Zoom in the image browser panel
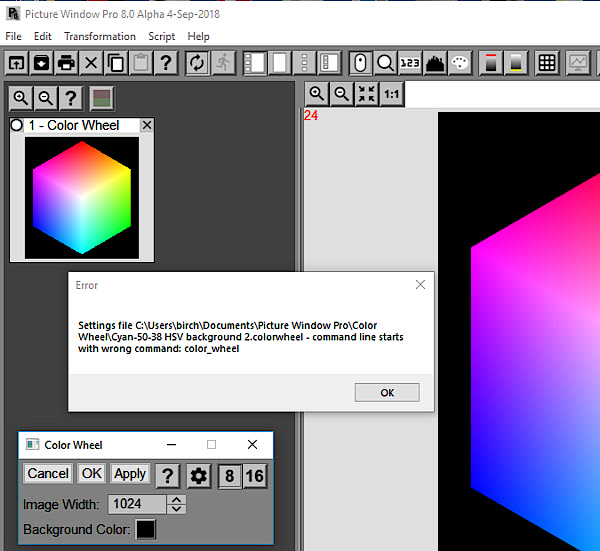Viewport: 600px width, 551px height. click(x=21, y=98)
